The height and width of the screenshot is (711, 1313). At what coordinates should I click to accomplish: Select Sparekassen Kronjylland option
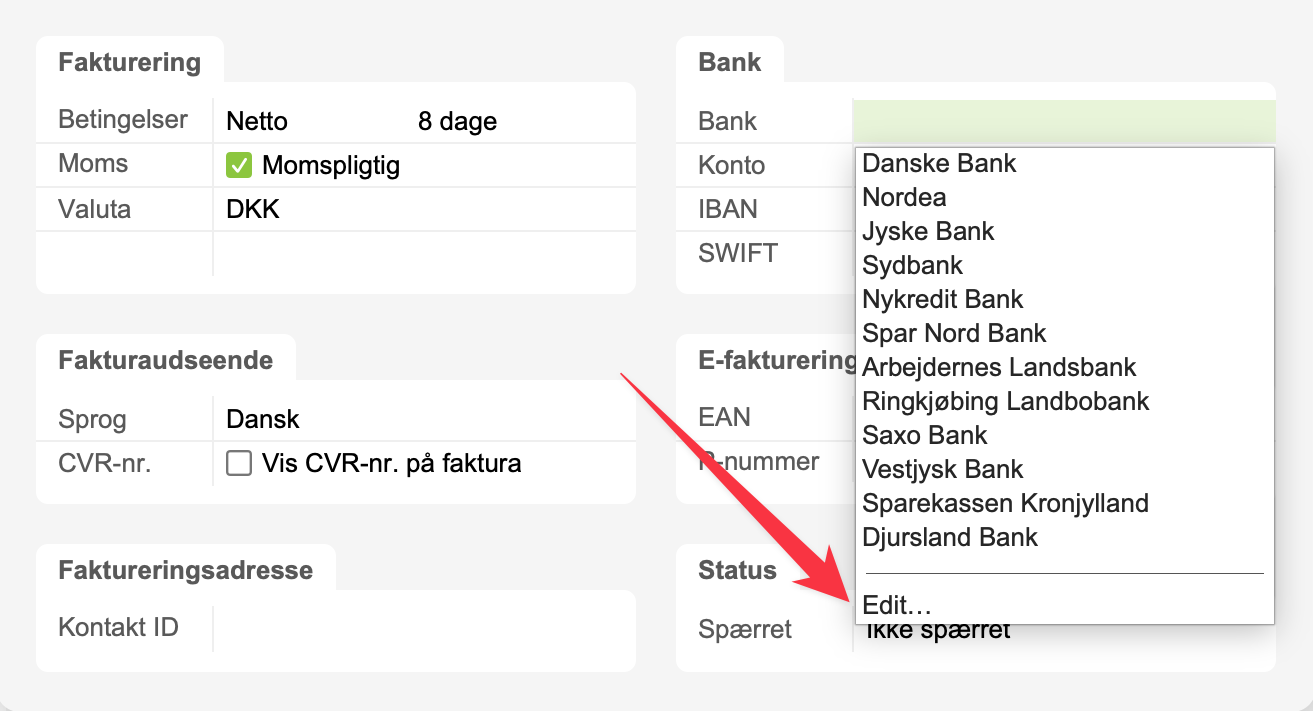(1005, 503)
